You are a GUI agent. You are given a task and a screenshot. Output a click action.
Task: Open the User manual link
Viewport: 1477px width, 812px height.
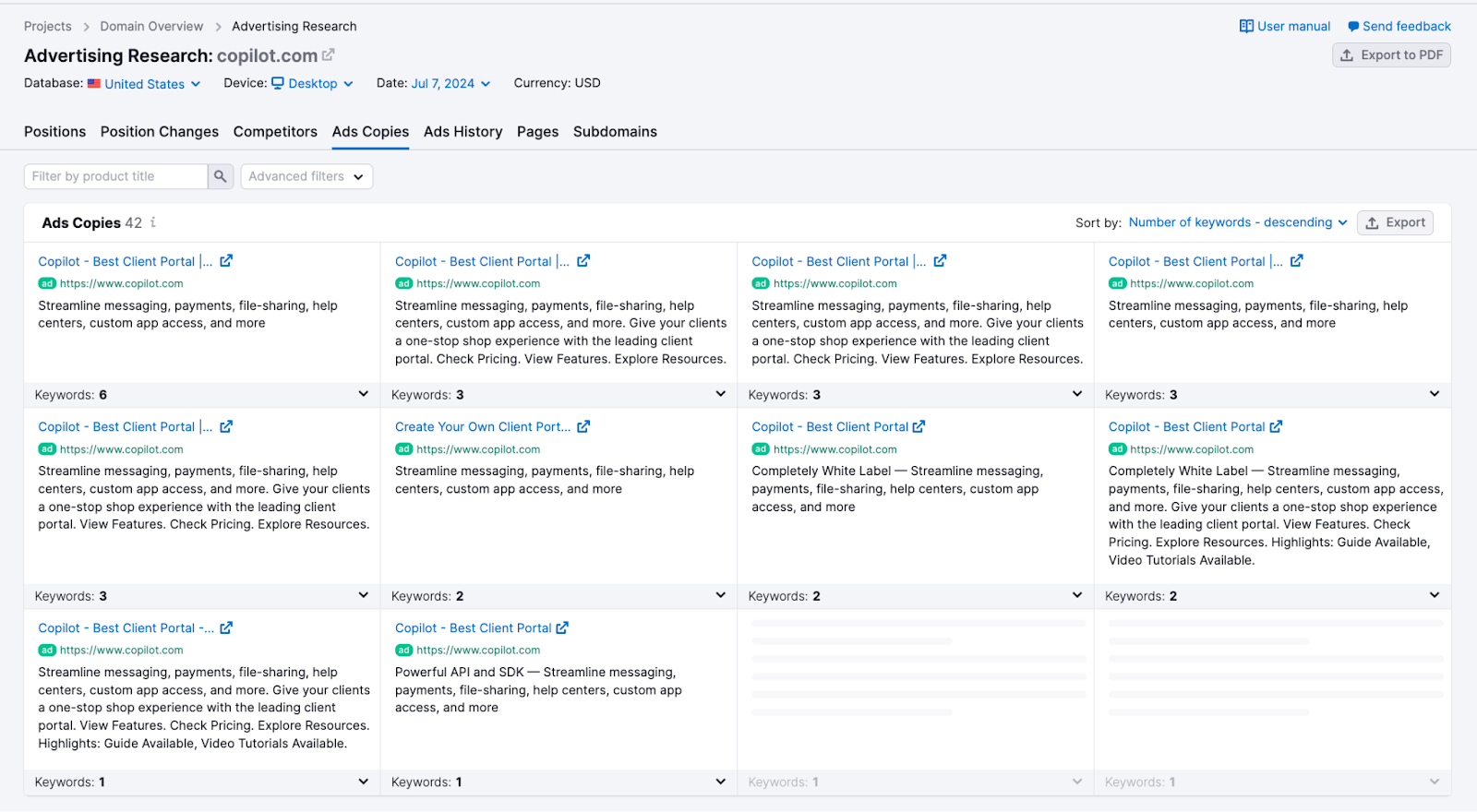[x=1285, y=26]
